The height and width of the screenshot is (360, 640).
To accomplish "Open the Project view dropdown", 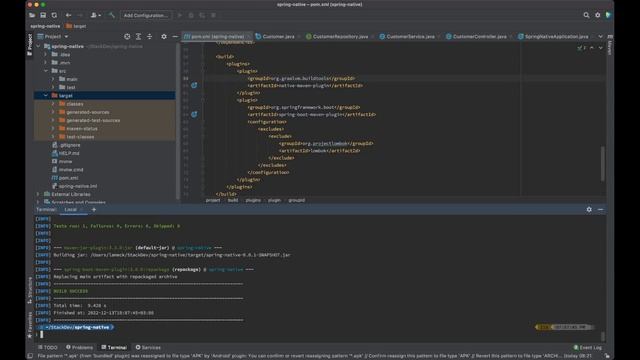I will click(53, 36).
